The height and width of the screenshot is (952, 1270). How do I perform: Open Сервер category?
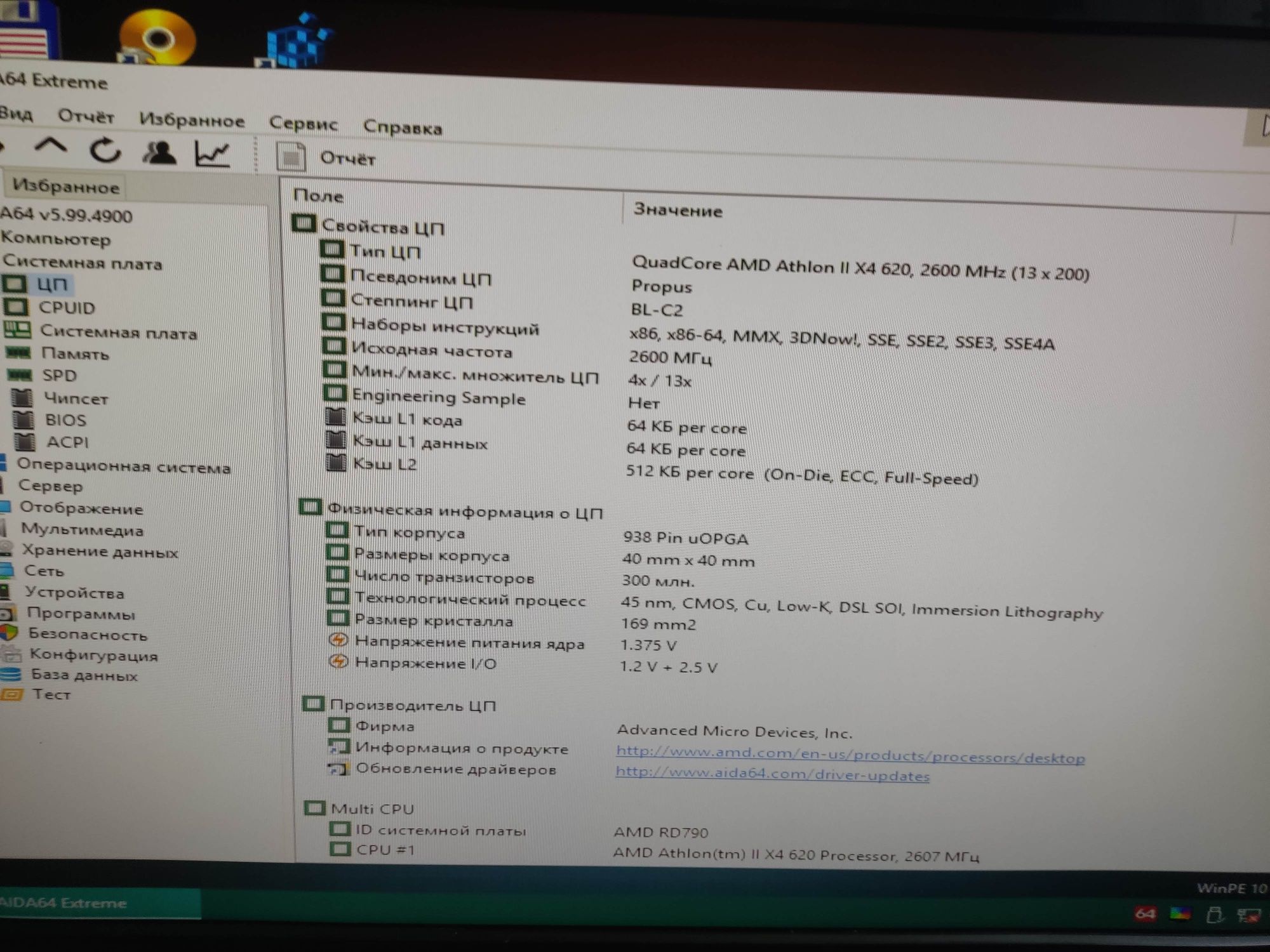[x=50, y=486]
